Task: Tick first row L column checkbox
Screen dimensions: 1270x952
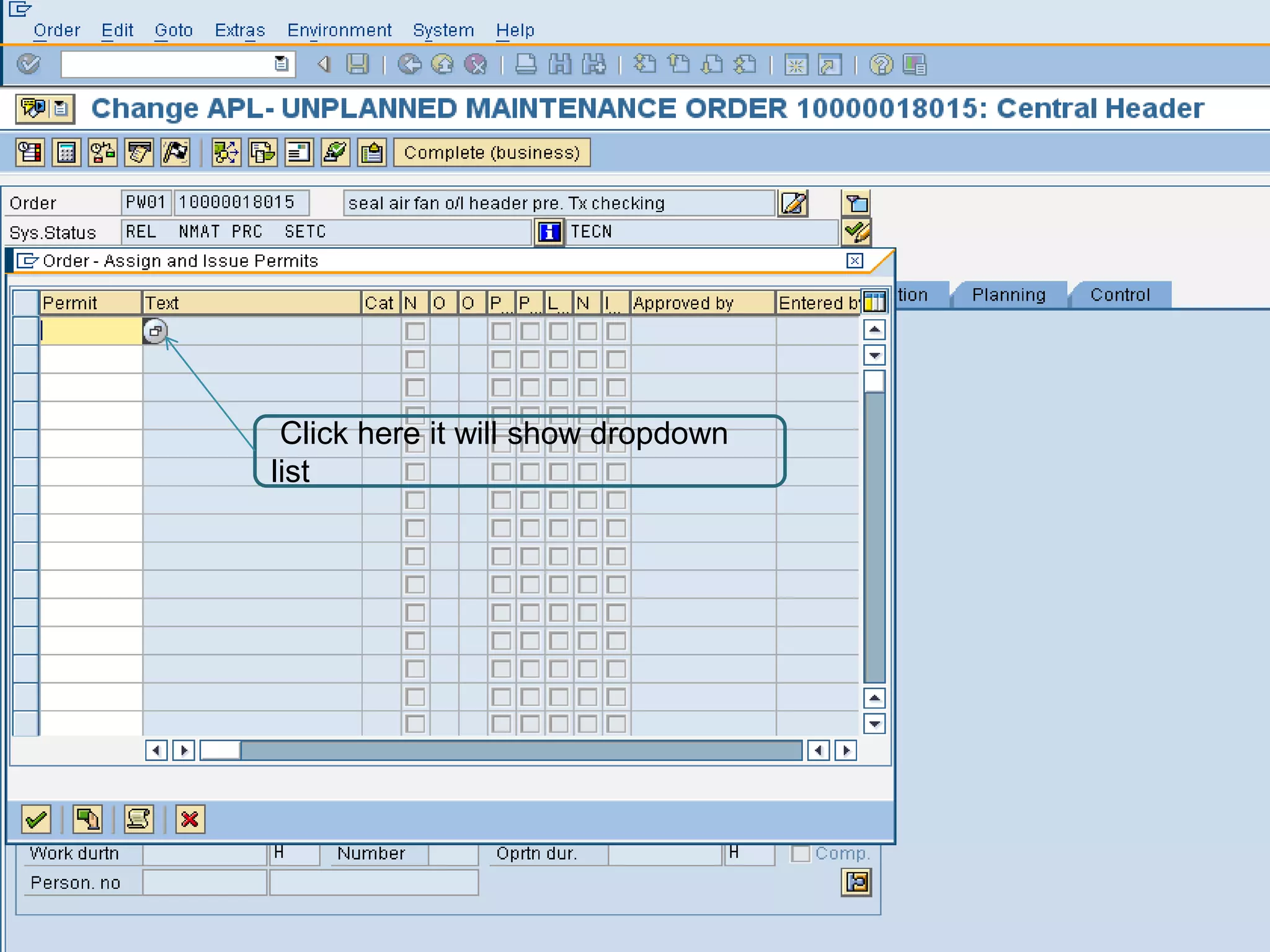Action: coord(559,331)
